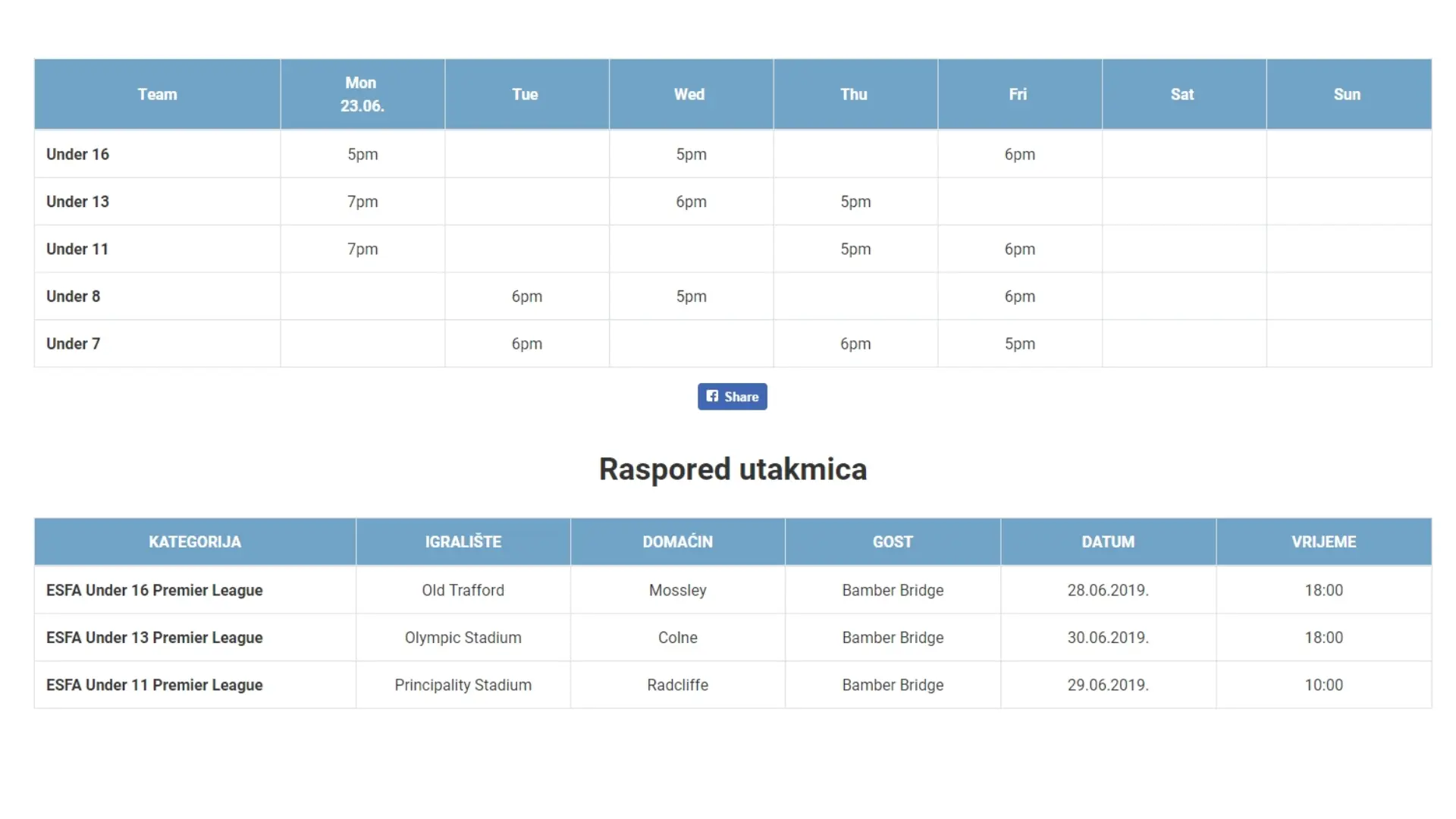The height and width of the screenshot is (819, 1456).
Task: Click 18:00 in the Under 16 match row
Action: (1324, 590)
